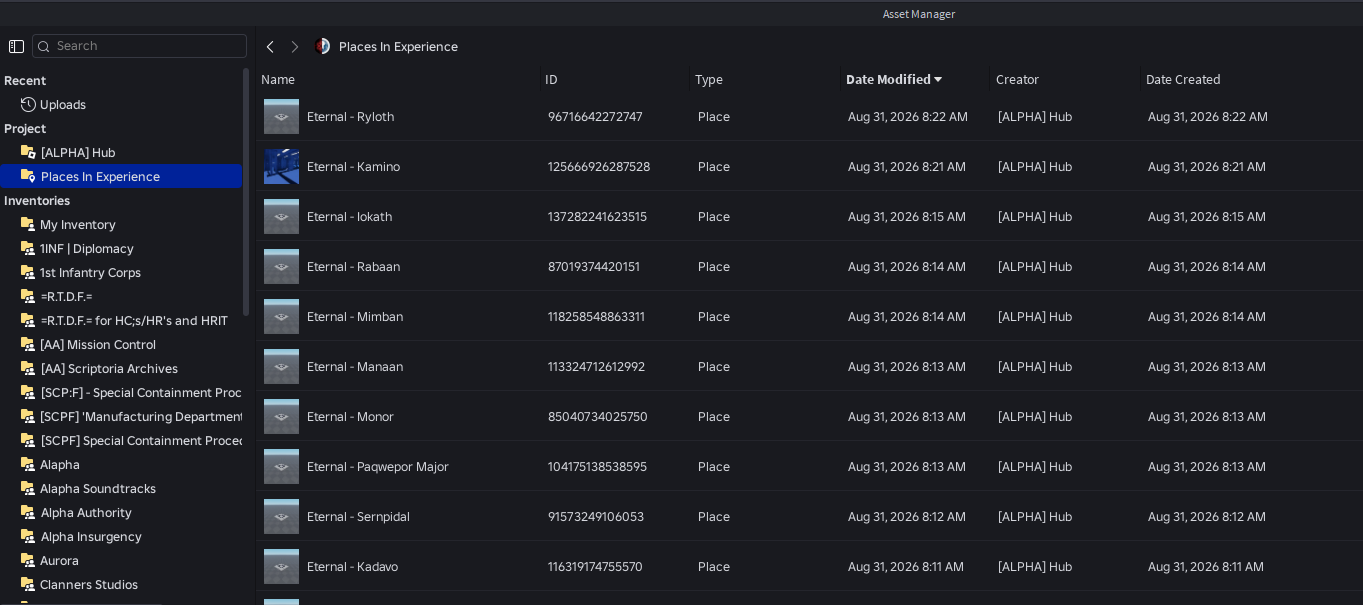
Task: Select the Eternal - Ryloth row
Action: pos(809,116)
